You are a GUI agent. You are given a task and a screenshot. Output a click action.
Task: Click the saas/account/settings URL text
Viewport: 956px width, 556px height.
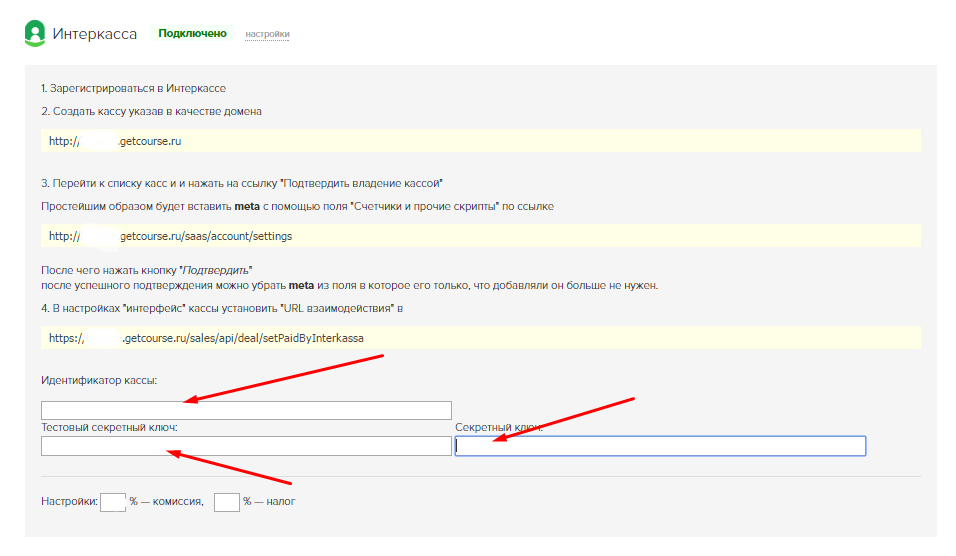[x=171, y=236]
